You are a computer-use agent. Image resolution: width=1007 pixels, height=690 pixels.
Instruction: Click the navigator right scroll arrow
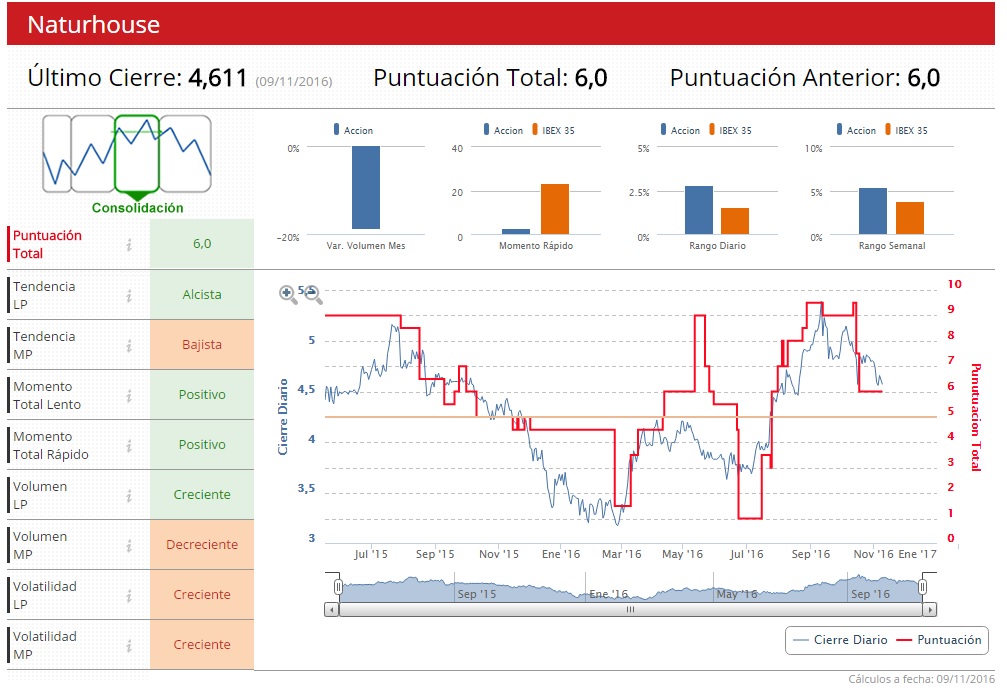(929, 609)
